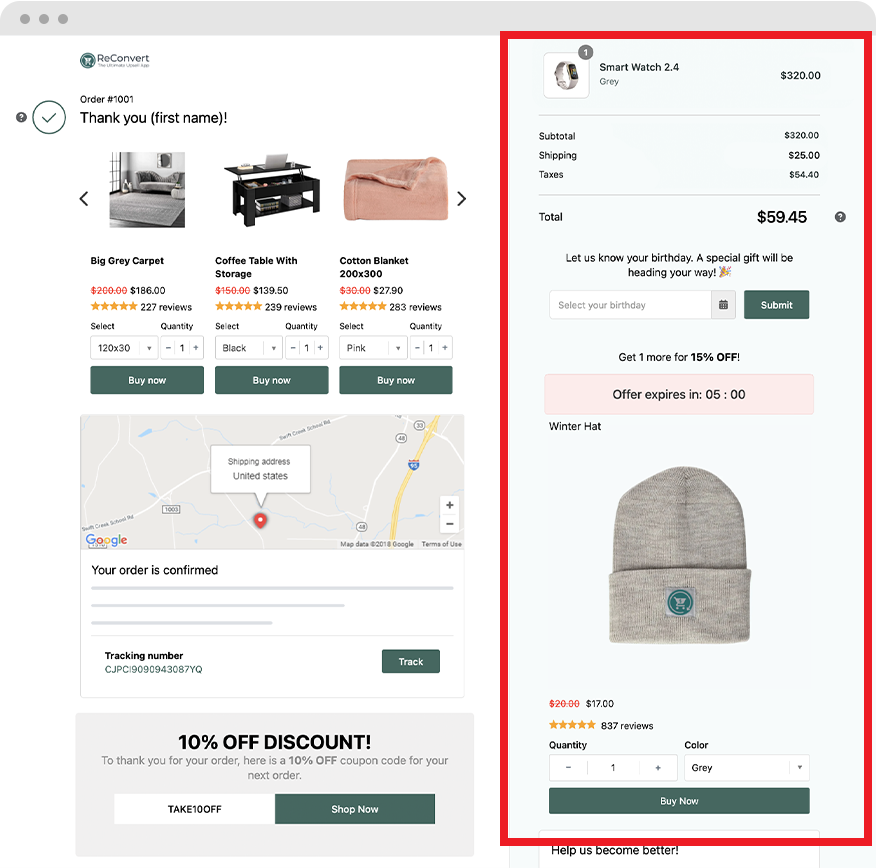This screenshot has width=876, height=868.
Task: Click Shop Now in discount banner
Action: tap(355, 809)
